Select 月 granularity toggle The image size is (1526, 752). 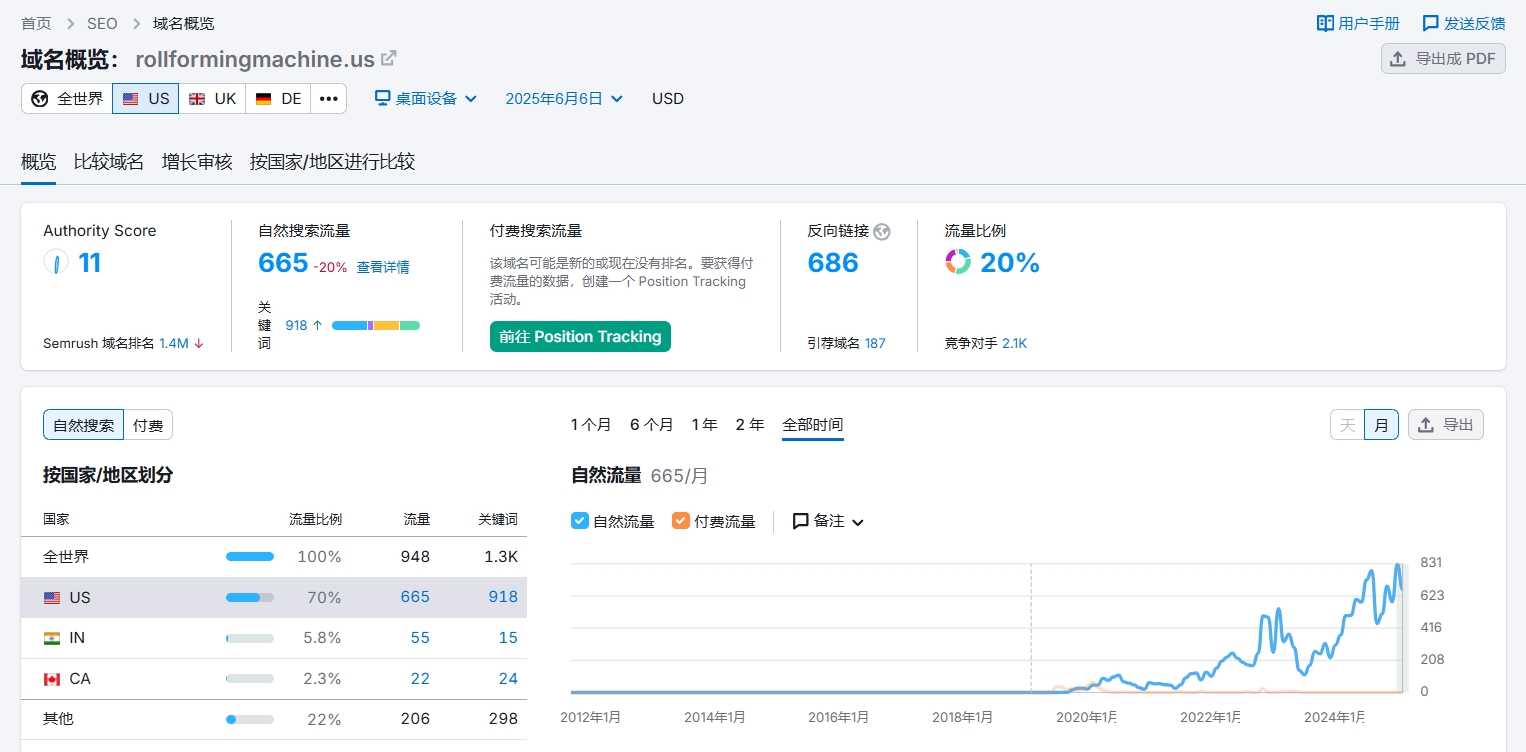point(1382,425)
